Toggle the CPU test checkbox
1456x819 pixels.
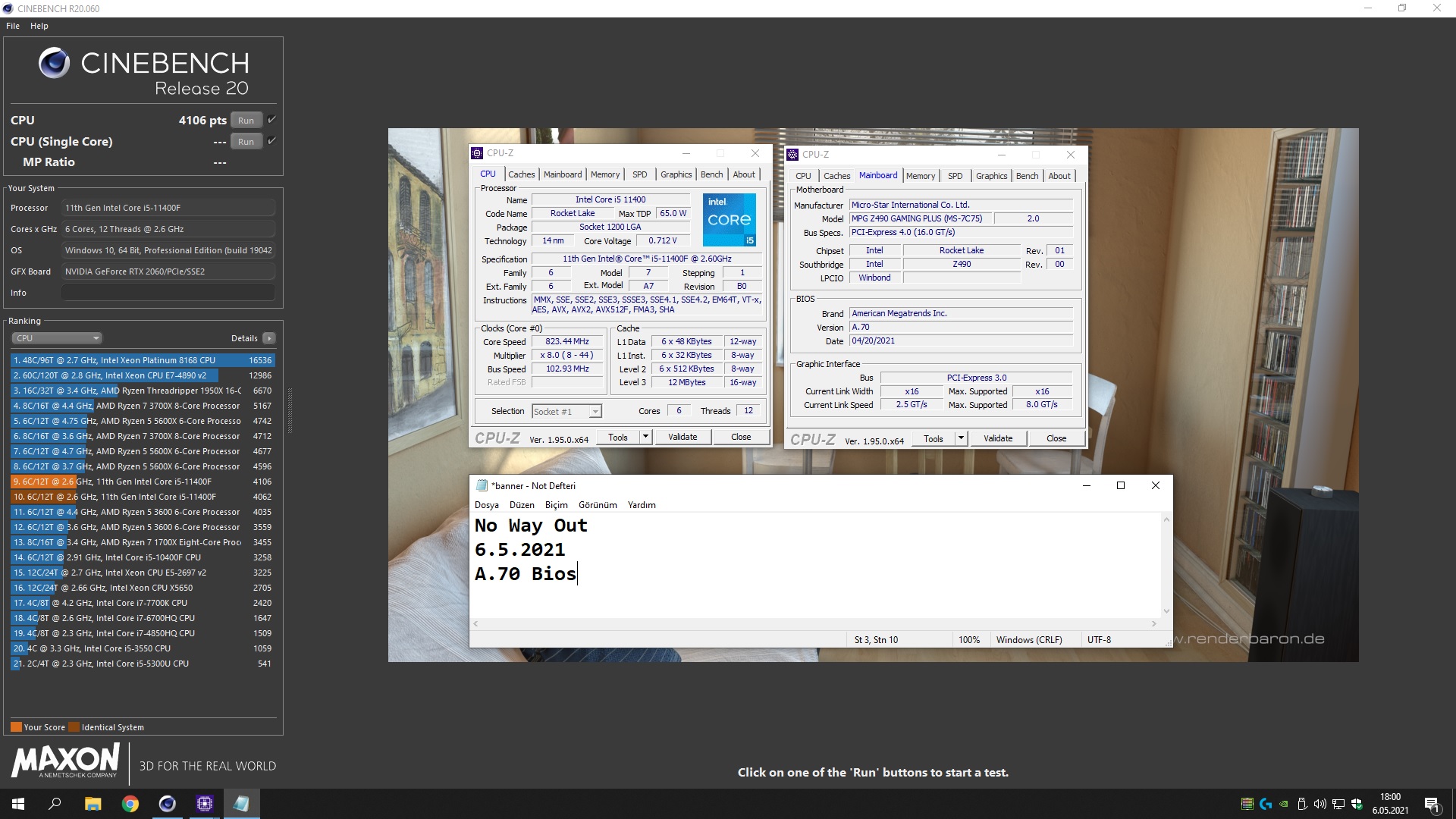pyautogui.click(x=271, y=120)
